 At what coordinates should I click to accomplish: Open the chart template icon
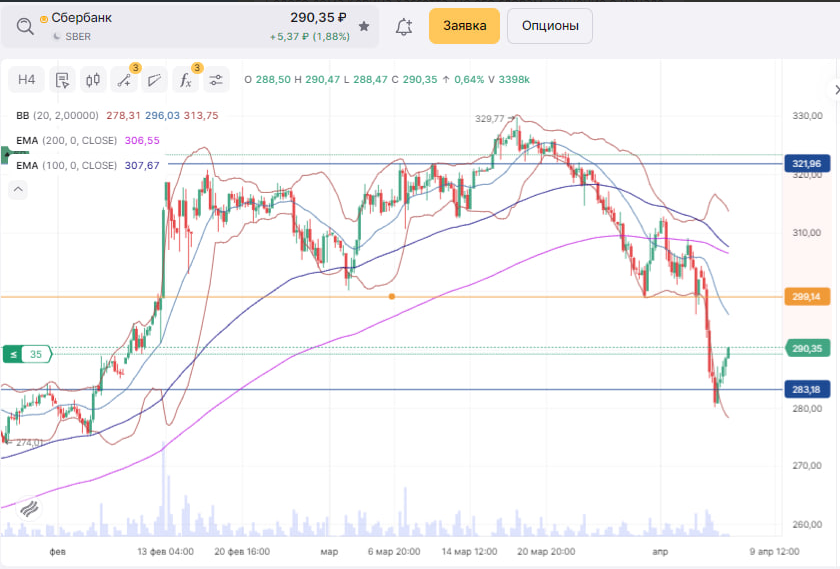pyautogui.click(x=62, y=80)
